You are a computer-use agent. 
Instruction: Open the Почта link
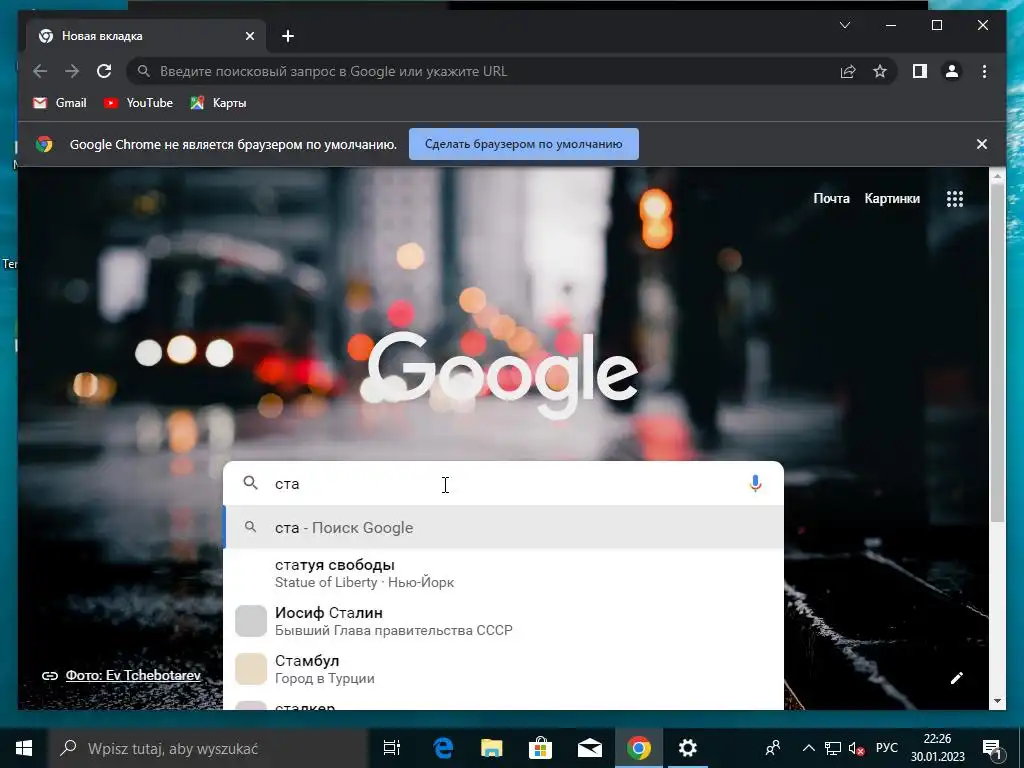(x=831, y=199)
